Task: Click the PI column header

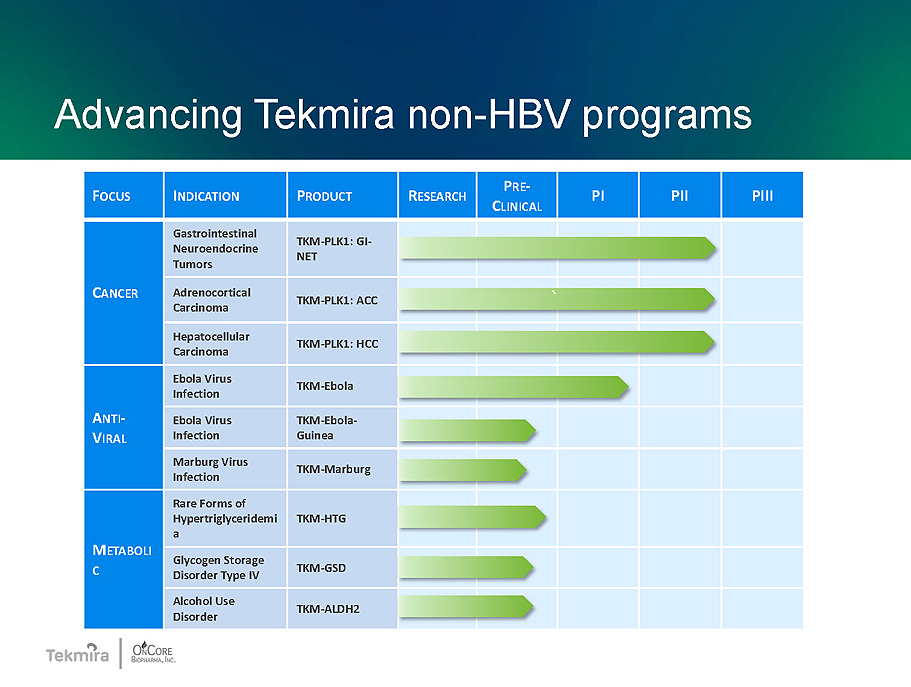Action: (x=598, y=195)
